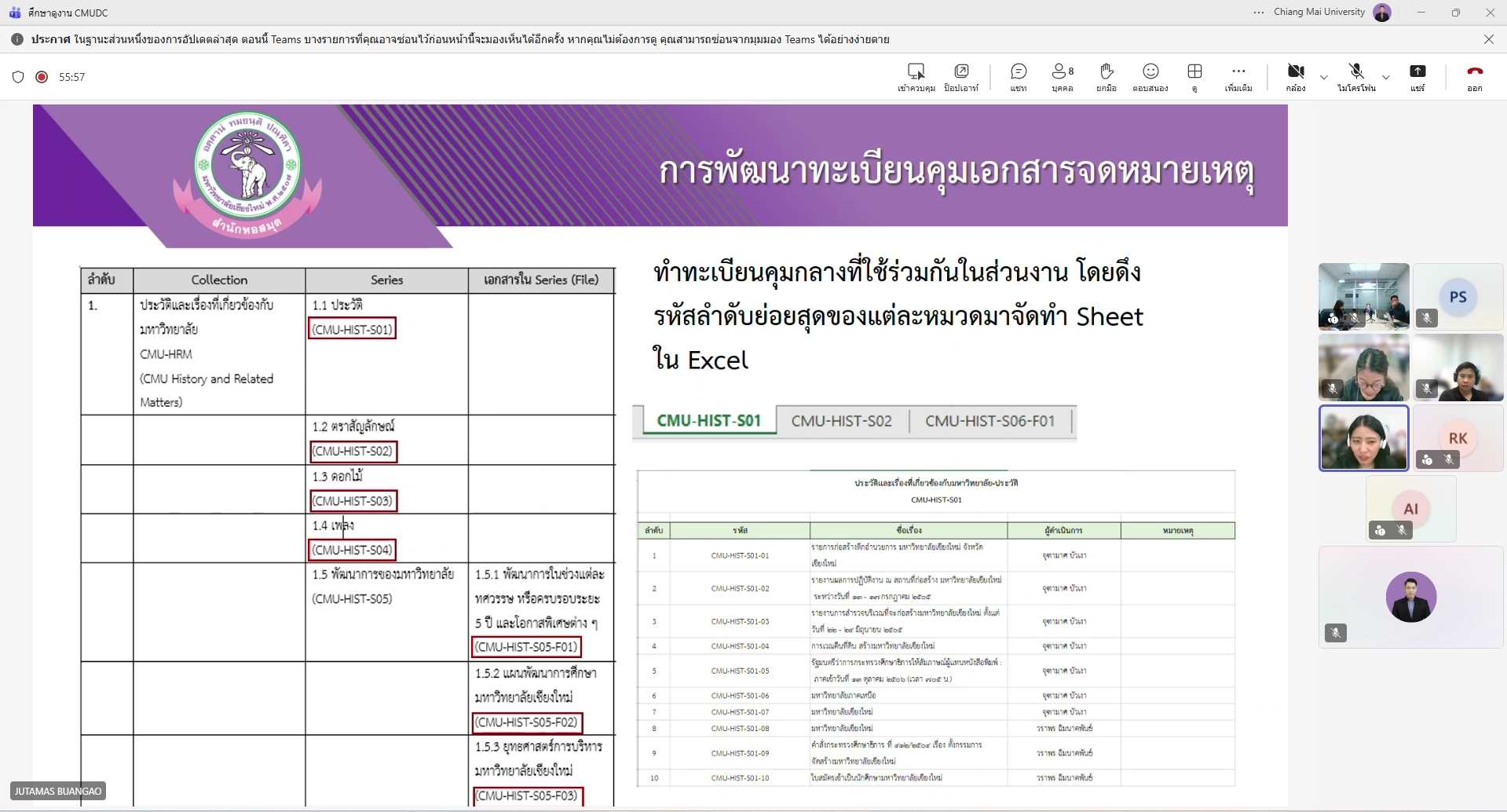Open the three-dot menu in title bar

[1259, 13]
